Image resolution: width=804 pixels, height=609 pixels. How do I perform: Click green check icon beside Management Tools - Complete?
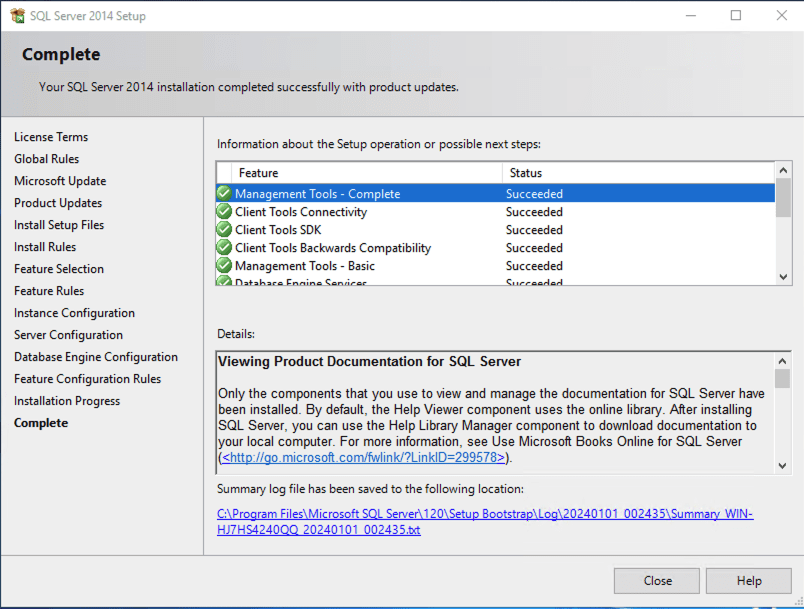tap(225, 194)
